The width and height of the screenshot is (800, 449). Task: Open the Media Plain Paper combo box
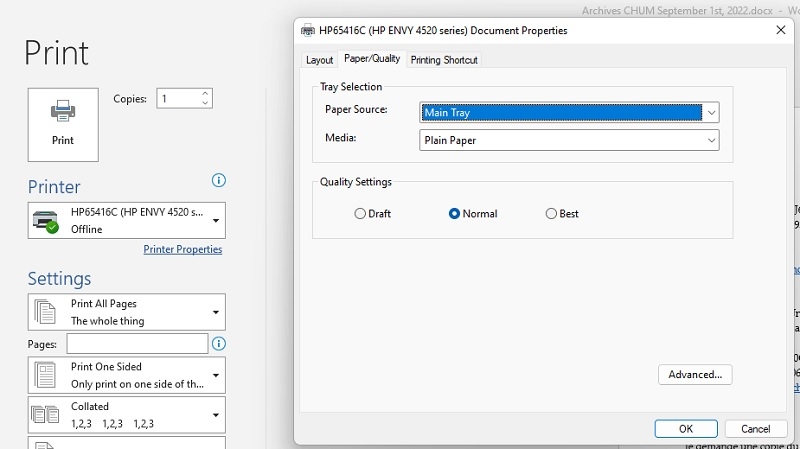tap(569, 140)
